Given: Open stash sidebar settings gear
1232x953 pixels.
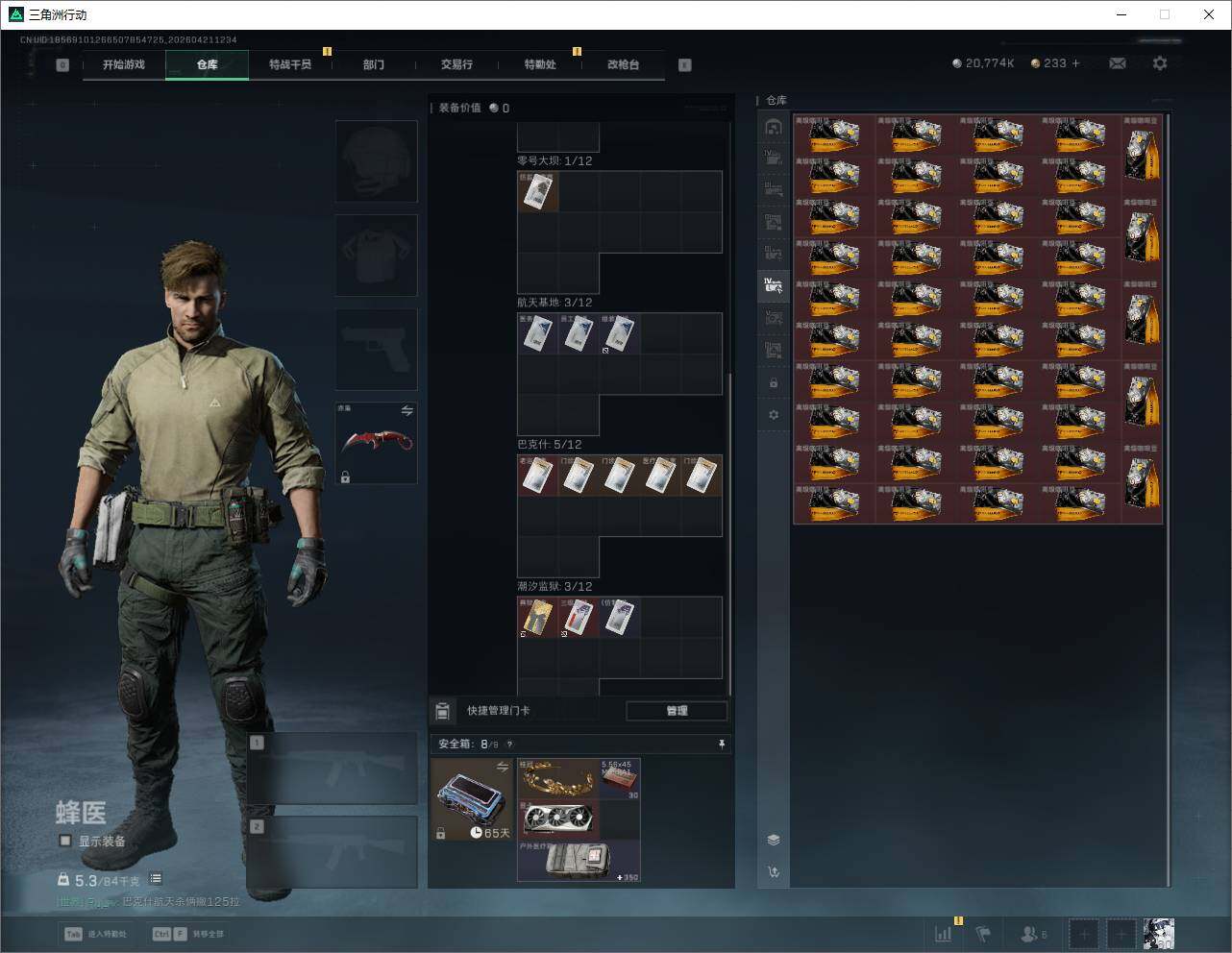Looking at the screenshot, I should [x=774, y=415].
